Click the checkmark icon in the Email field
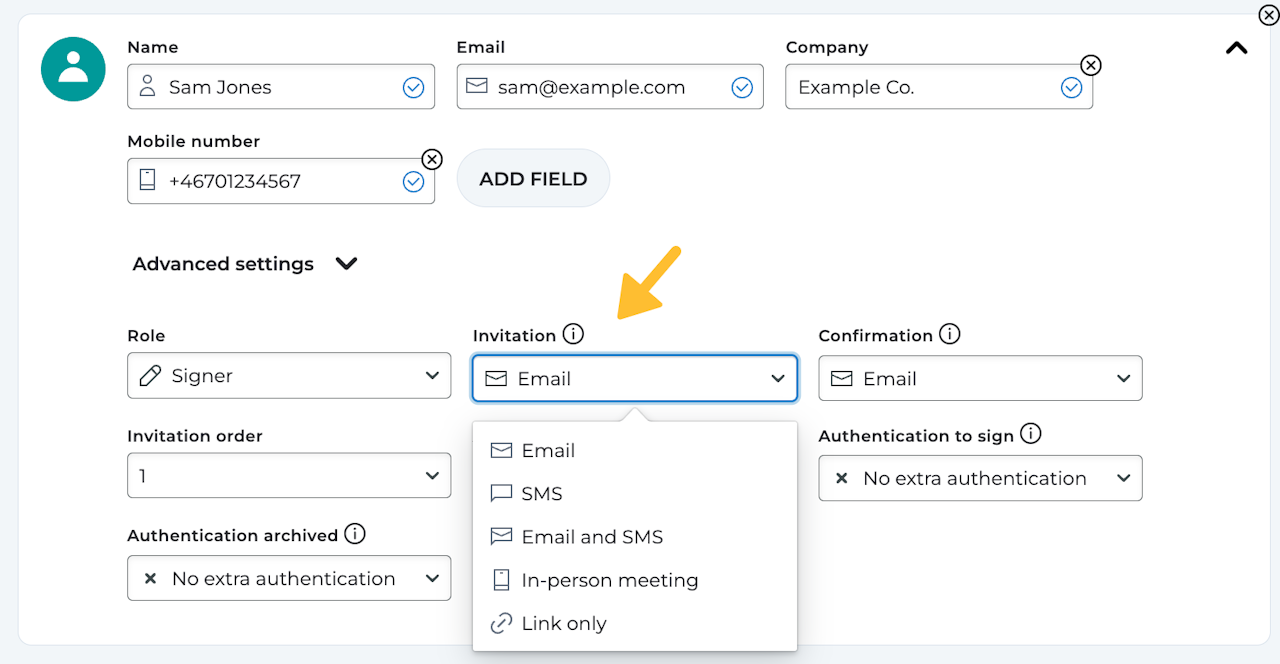 (742, 88)
